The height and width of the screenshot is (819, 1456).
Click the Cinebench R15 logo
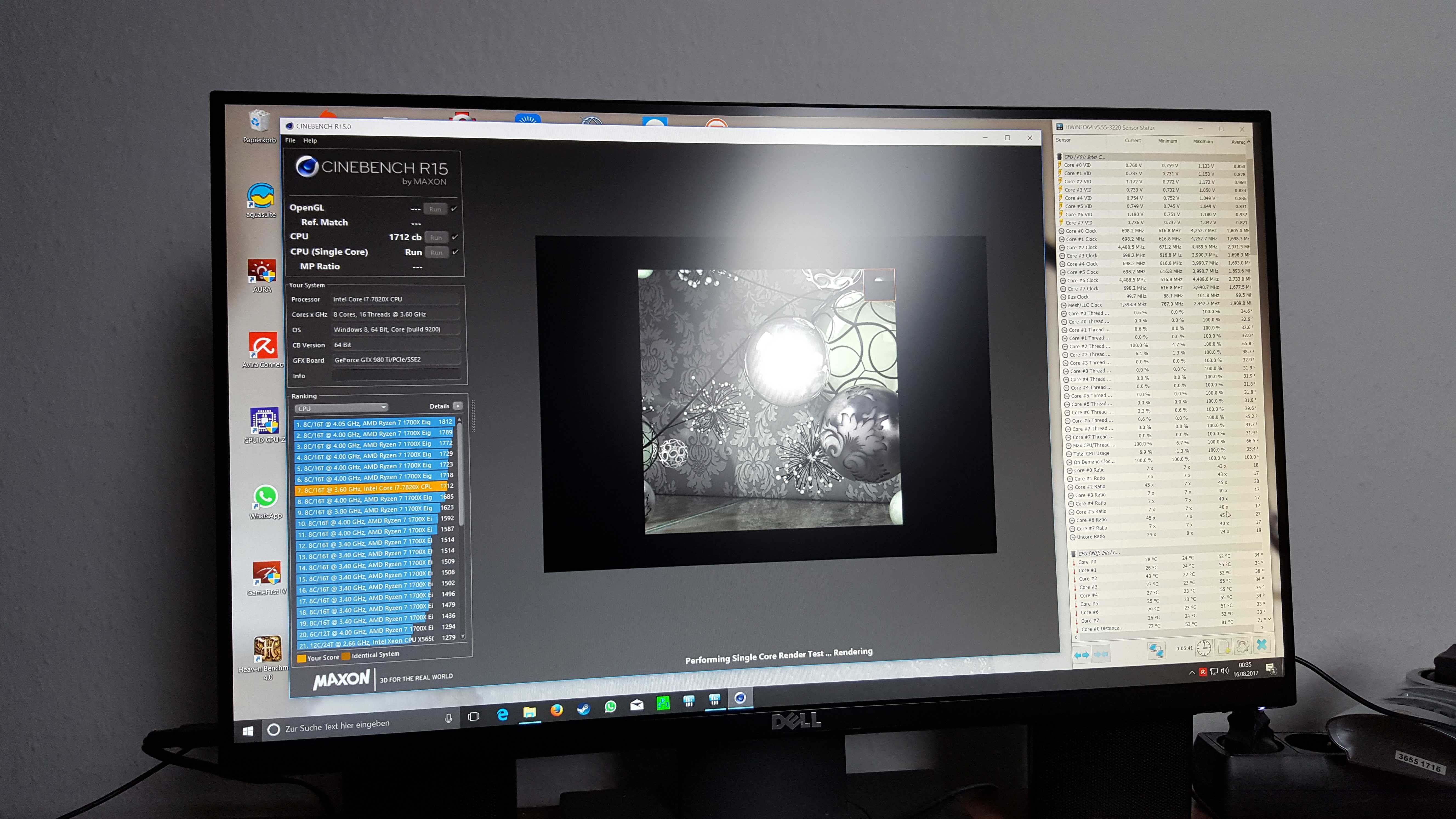(372, 170)
